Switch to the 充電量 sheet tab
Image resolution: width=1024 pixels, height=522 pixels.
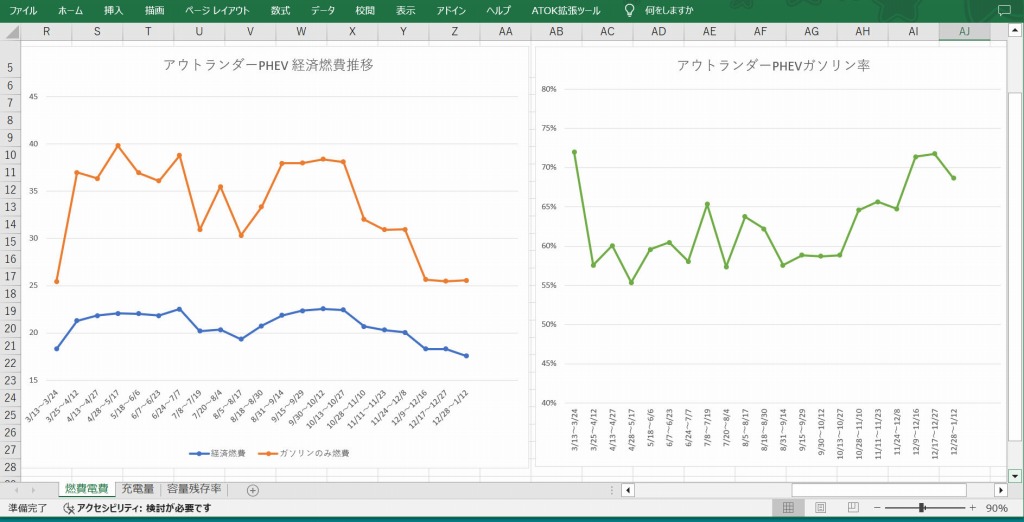138,489
